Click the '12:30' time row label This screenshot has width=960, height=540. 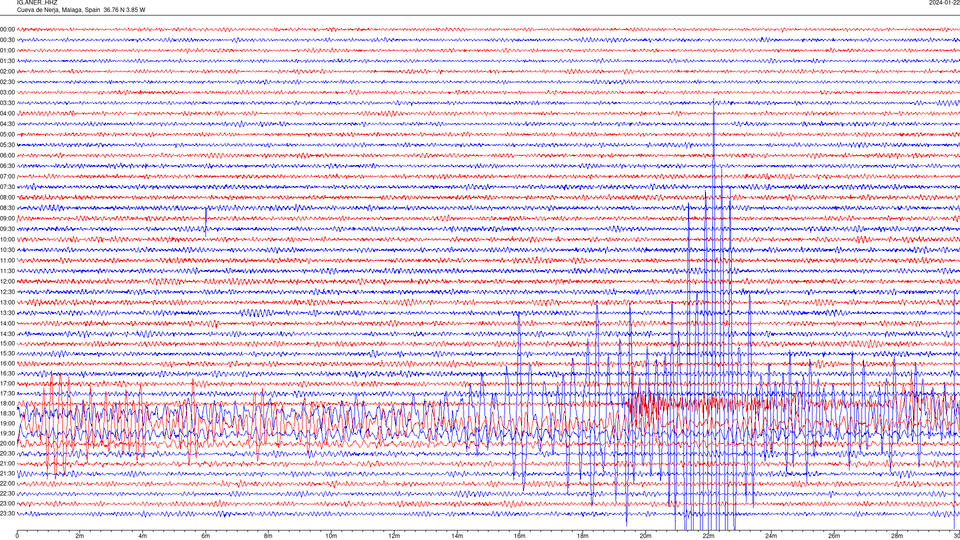pos(7,291)
